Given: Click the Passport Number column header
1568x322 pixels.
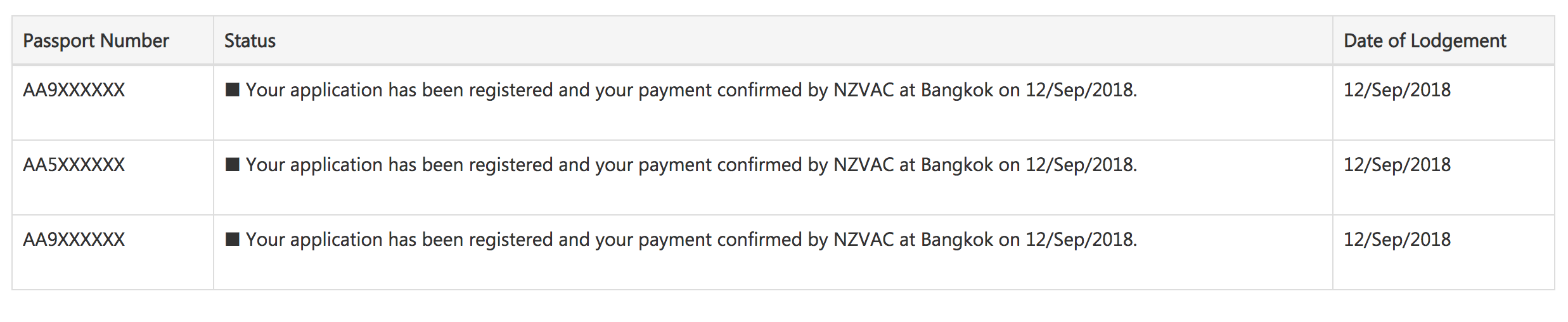Looking at the screenshot, I should (96, 41).
